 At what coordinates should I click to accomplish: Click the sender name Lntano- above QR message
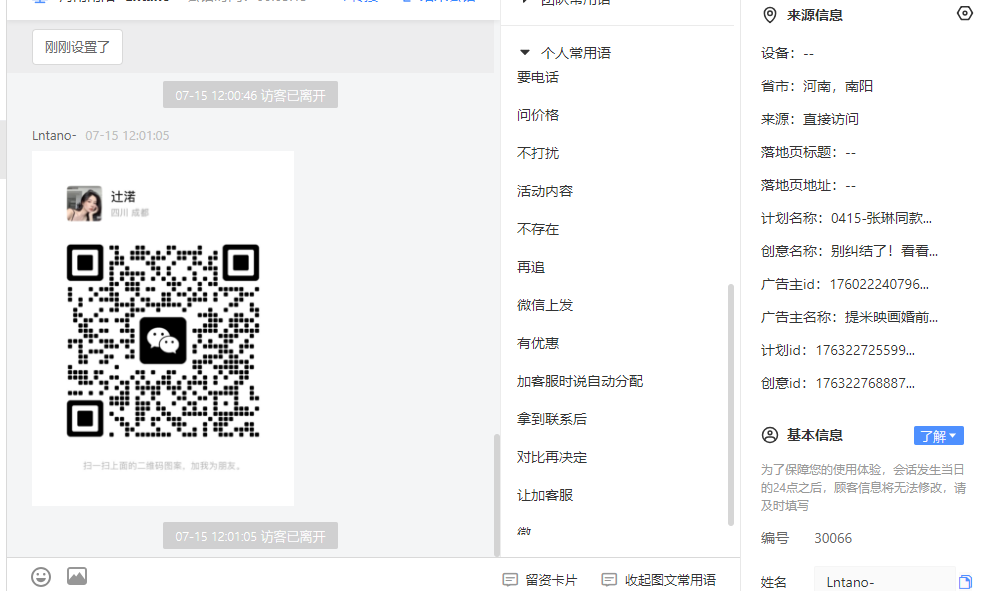pos(54,135)
